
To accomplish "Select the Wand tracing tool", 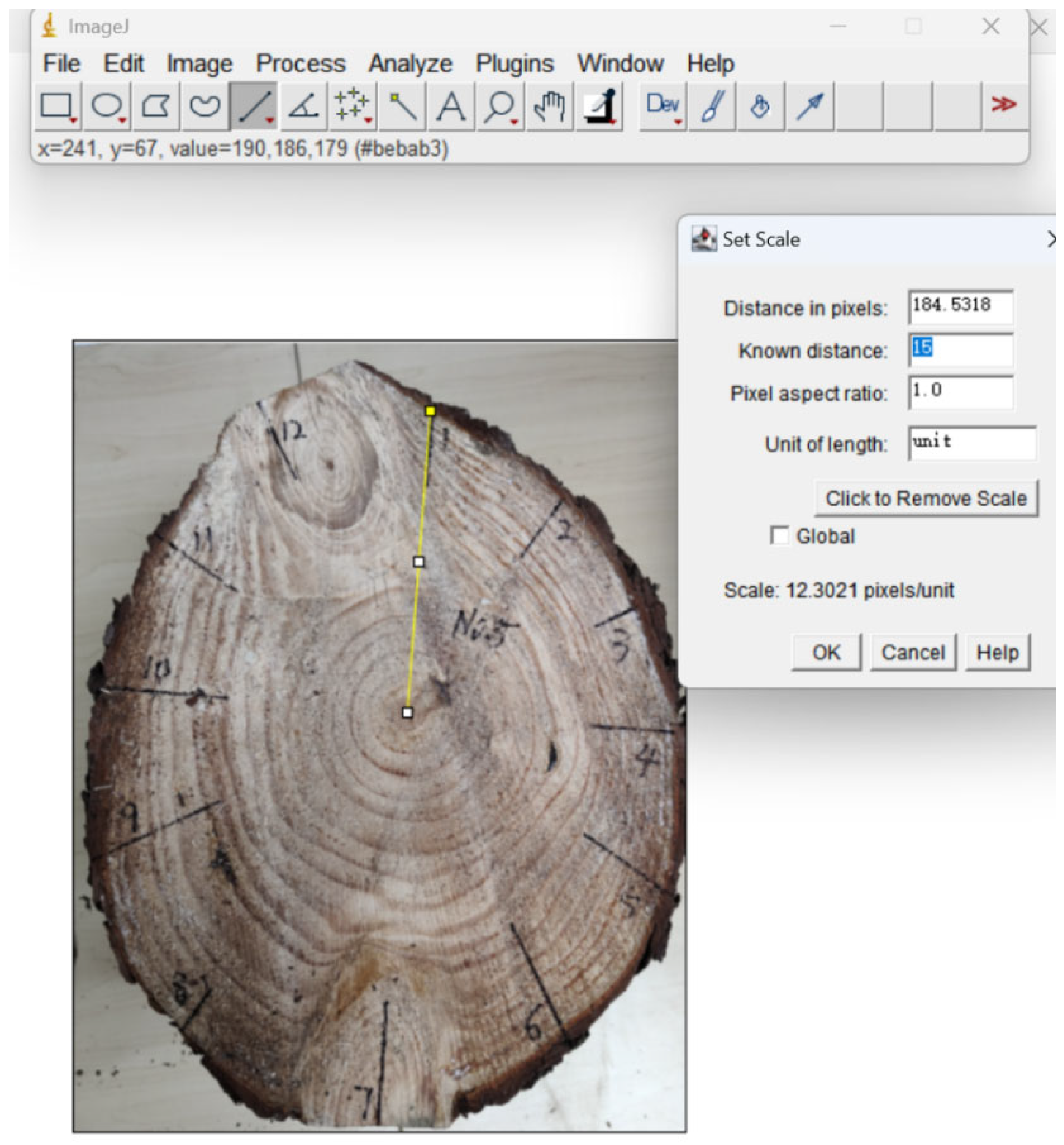I will pos(404,106).
